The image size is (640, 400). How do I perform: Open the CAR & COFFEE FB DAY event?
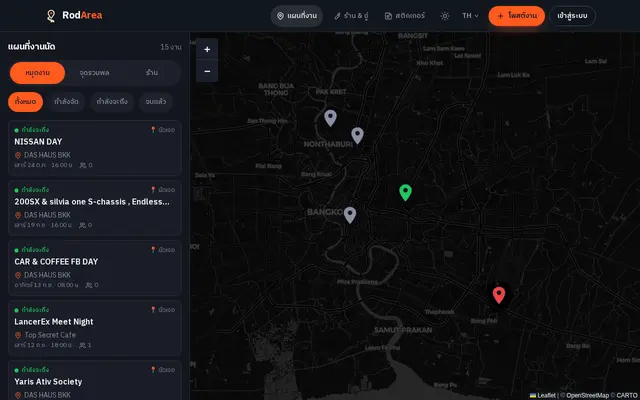pyautogui.click(x=95, y=268)
